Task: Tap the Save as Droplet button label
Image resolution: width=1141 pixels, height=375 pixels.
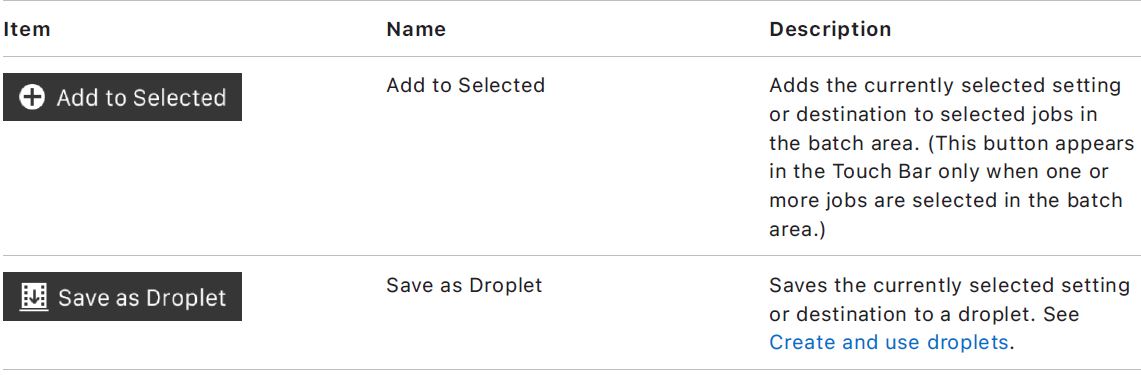Action: click(x=143, y=297)
